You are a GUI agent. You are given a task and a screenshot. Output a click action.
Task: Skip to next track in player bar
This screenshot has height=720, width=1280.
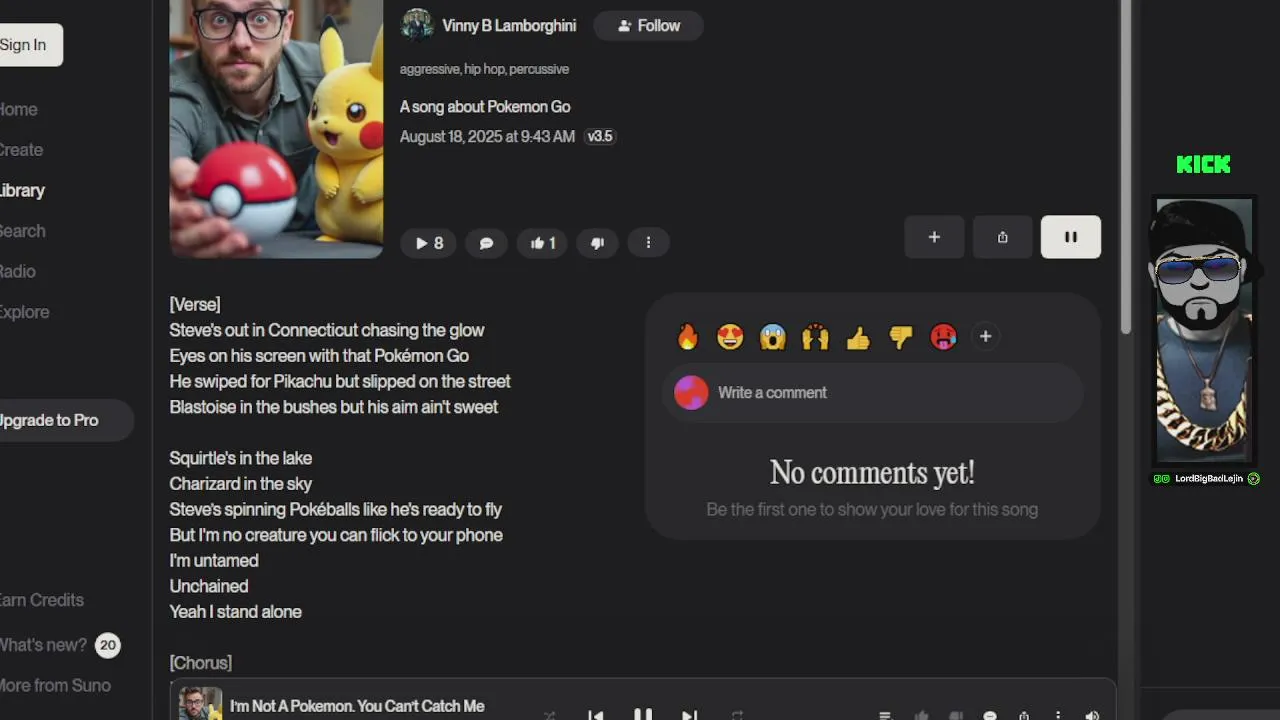[689, 715]
